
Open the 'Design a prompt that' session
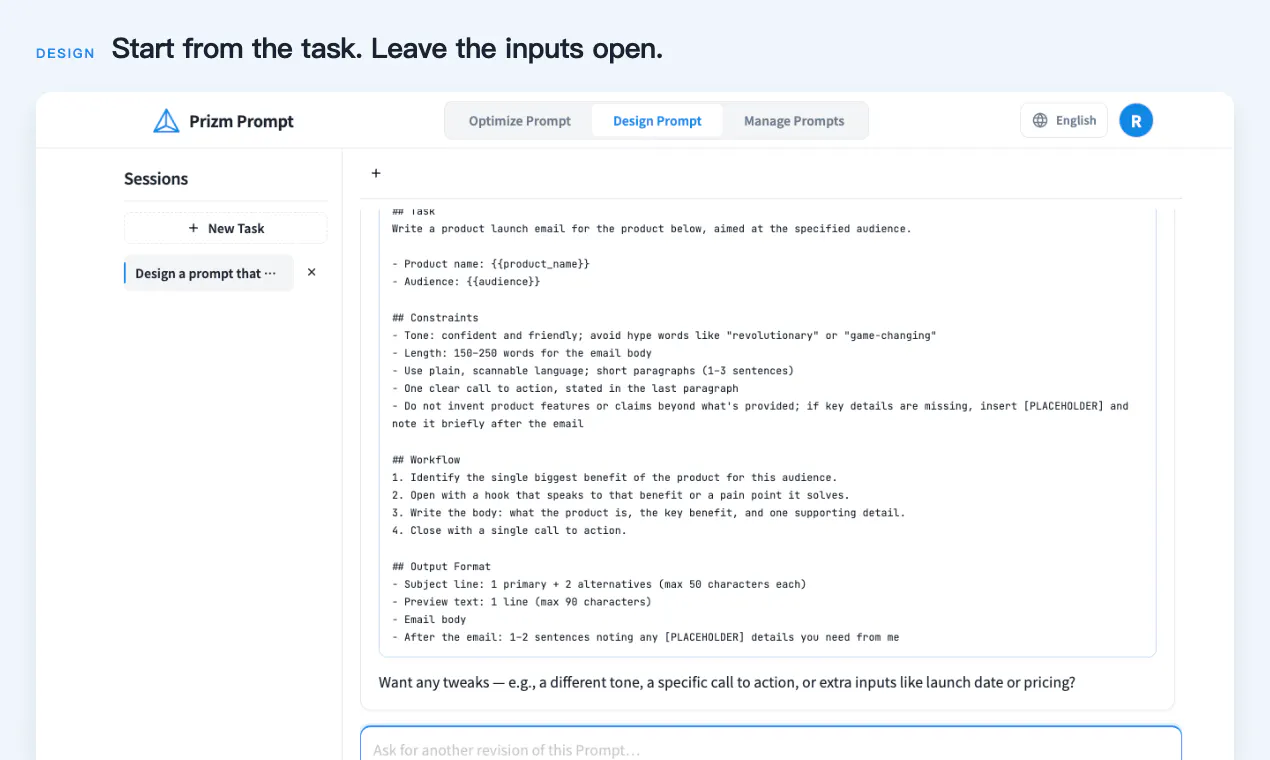(x=208, y=273)
